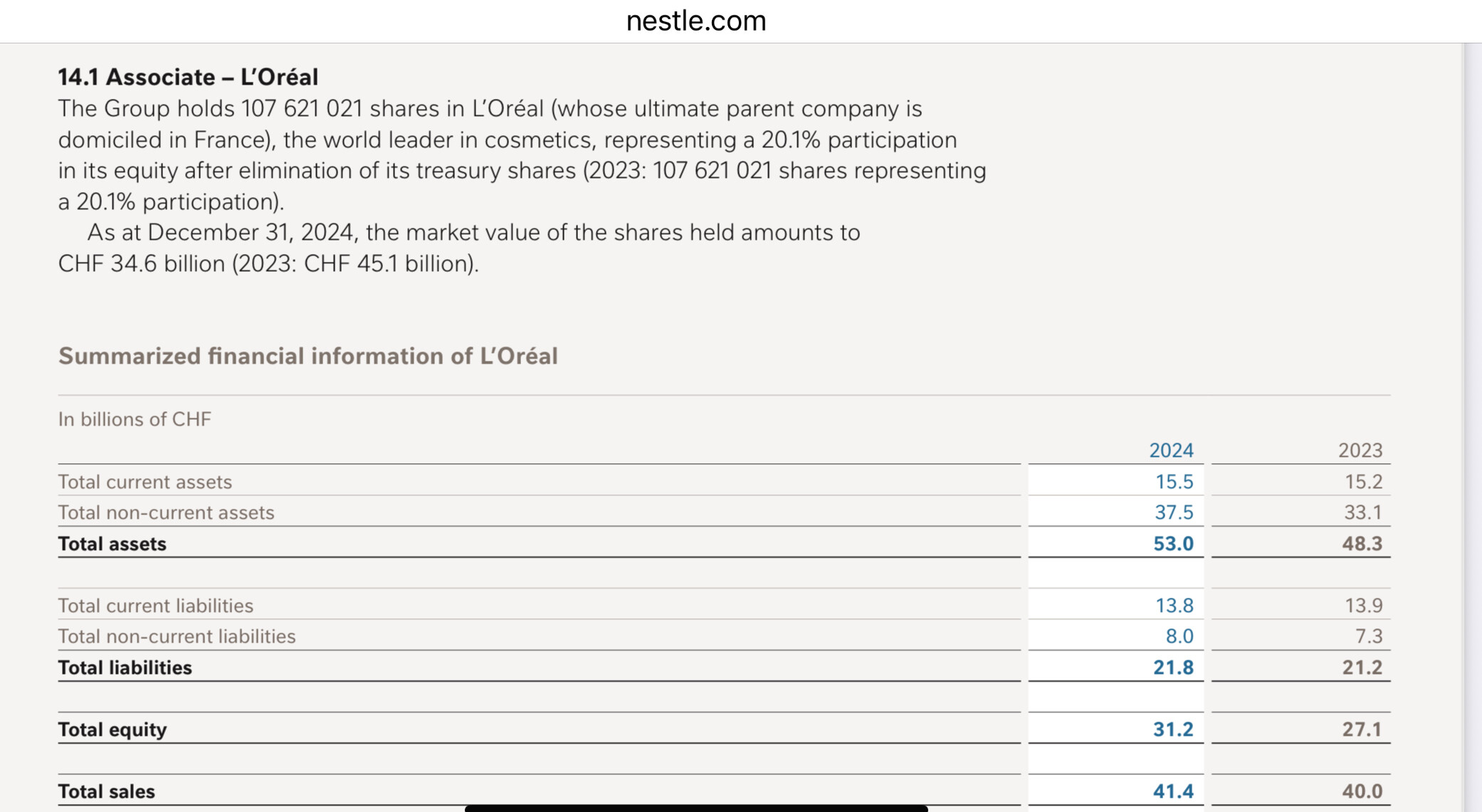Tap the nestle.com address bar

[x=695, y=21]
